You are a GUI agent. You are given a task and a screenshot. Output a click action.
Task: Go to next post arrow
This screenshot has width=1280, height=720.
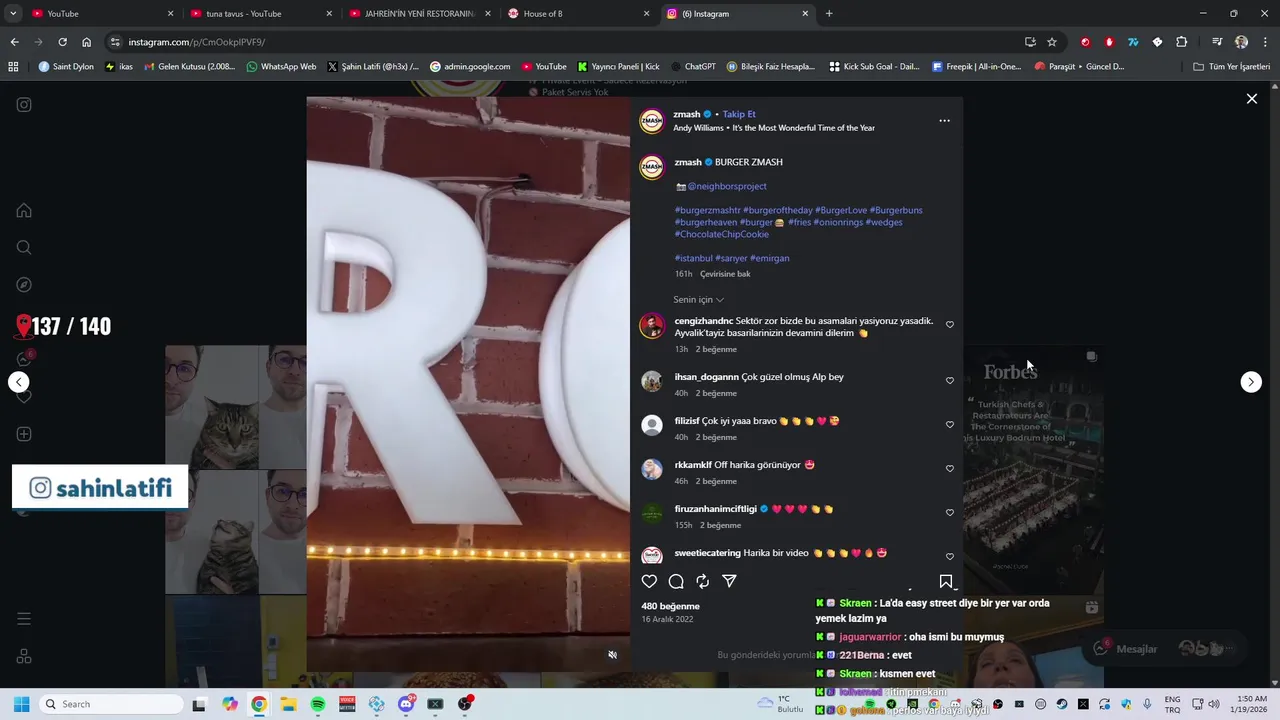(1251, 382)
